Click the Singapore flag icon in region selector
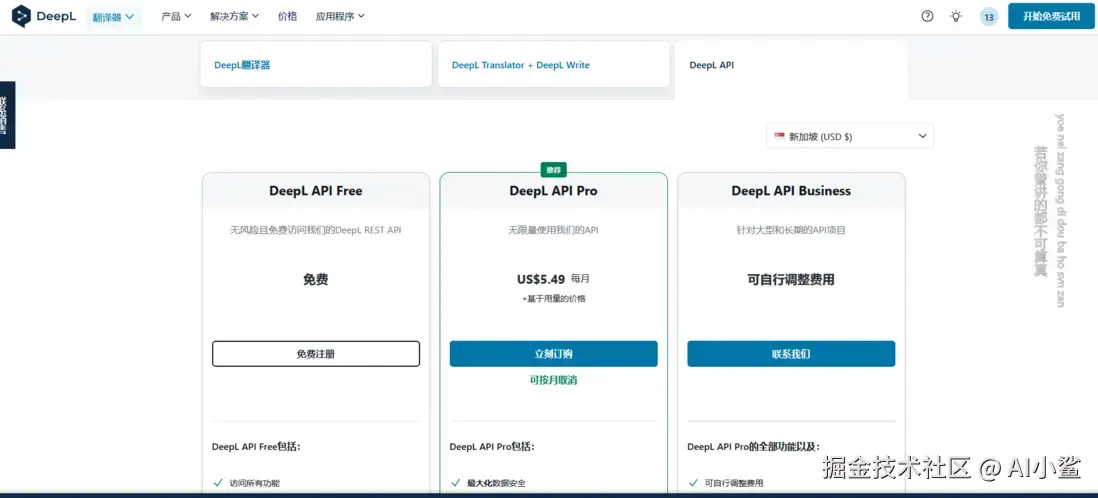This screenshot has width=1098, height=498. coord(779,137)
